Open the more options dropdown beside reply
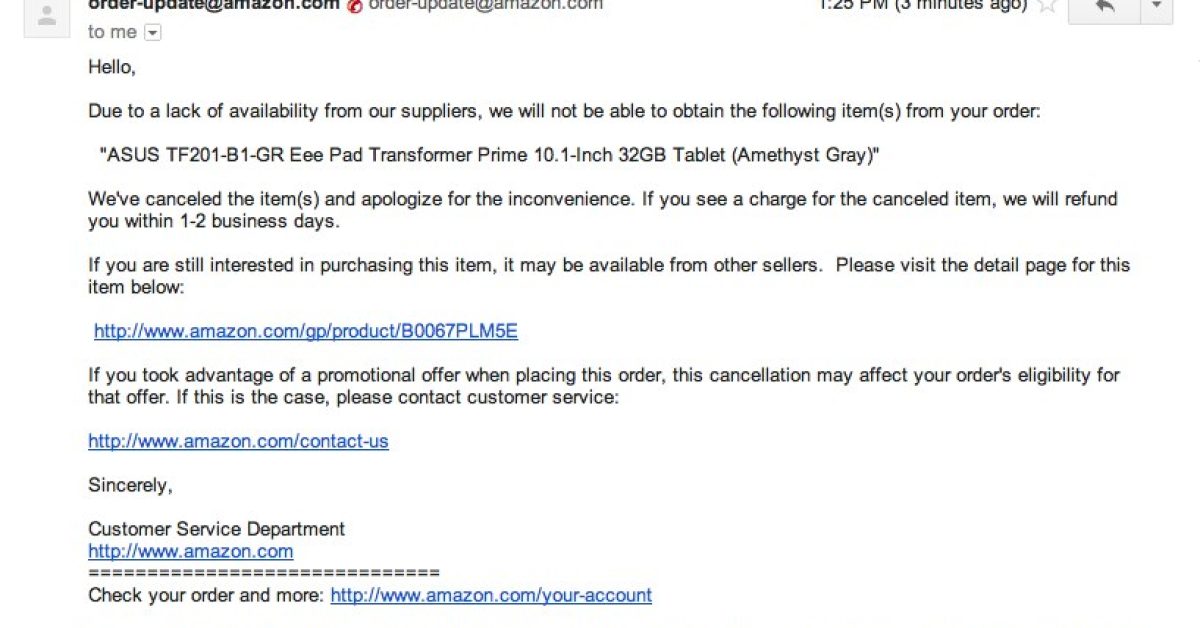 [1157, 8]
